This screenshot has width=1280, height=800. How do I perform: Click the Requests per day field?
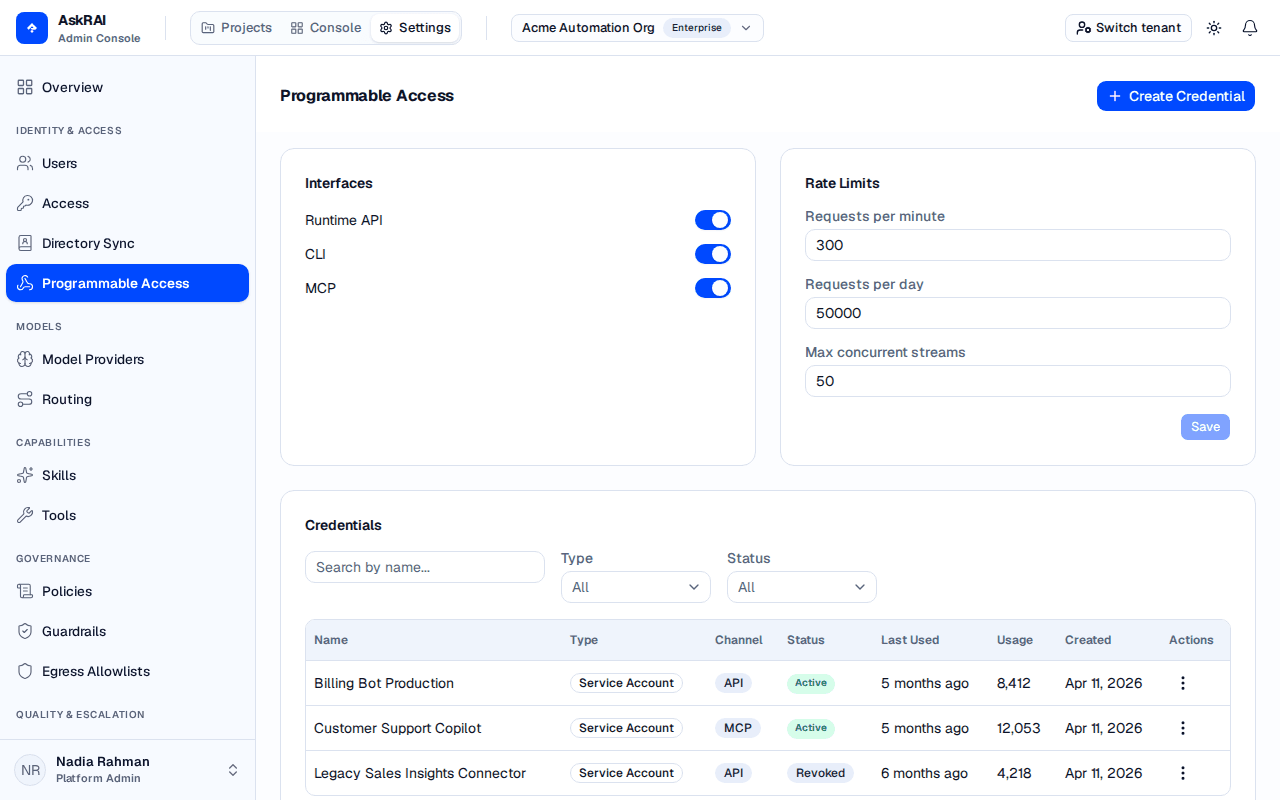click(1018, 313)
